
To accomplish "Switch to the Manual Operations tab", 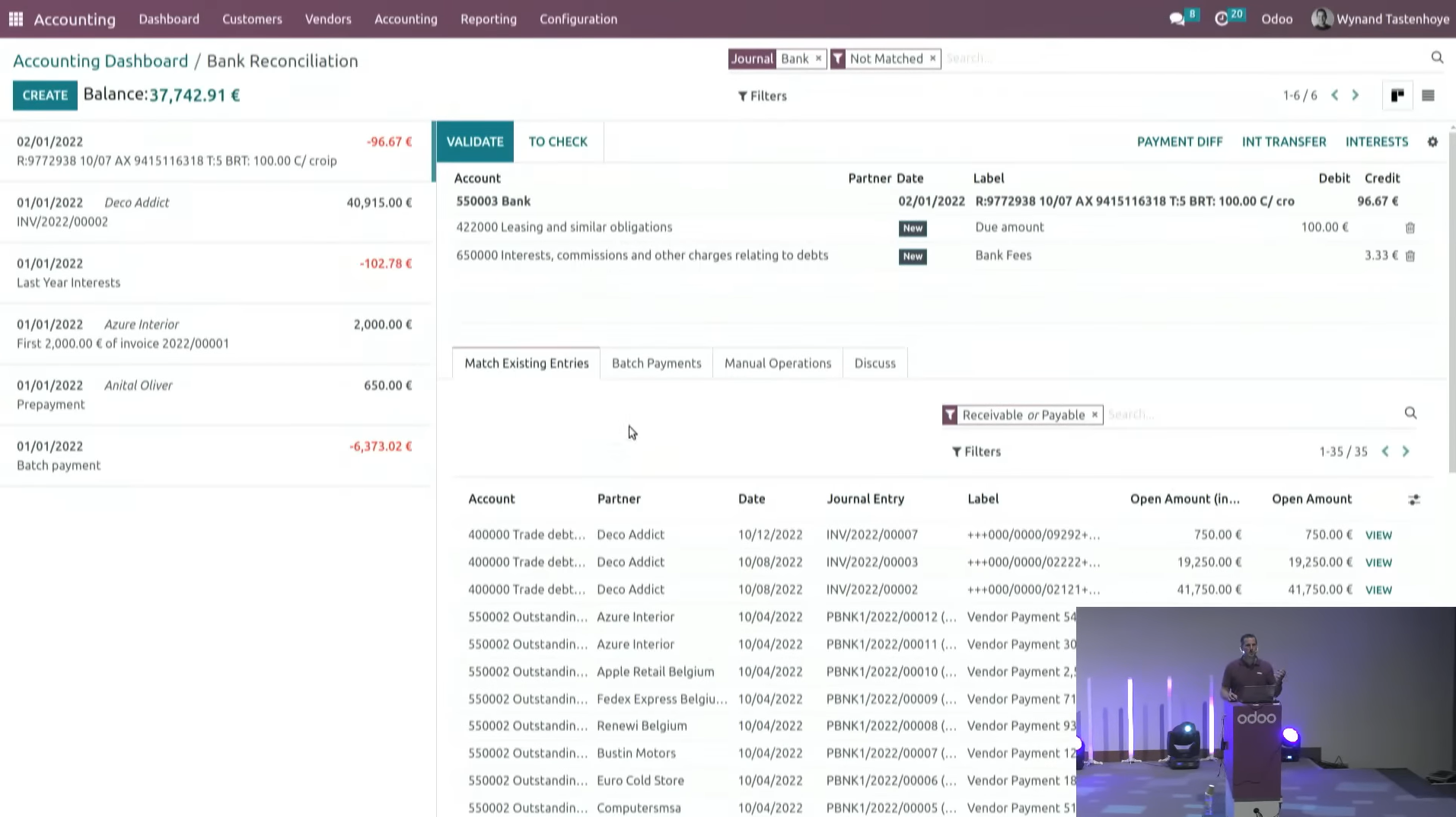I will pyautogui.click(x=778, y=363).
